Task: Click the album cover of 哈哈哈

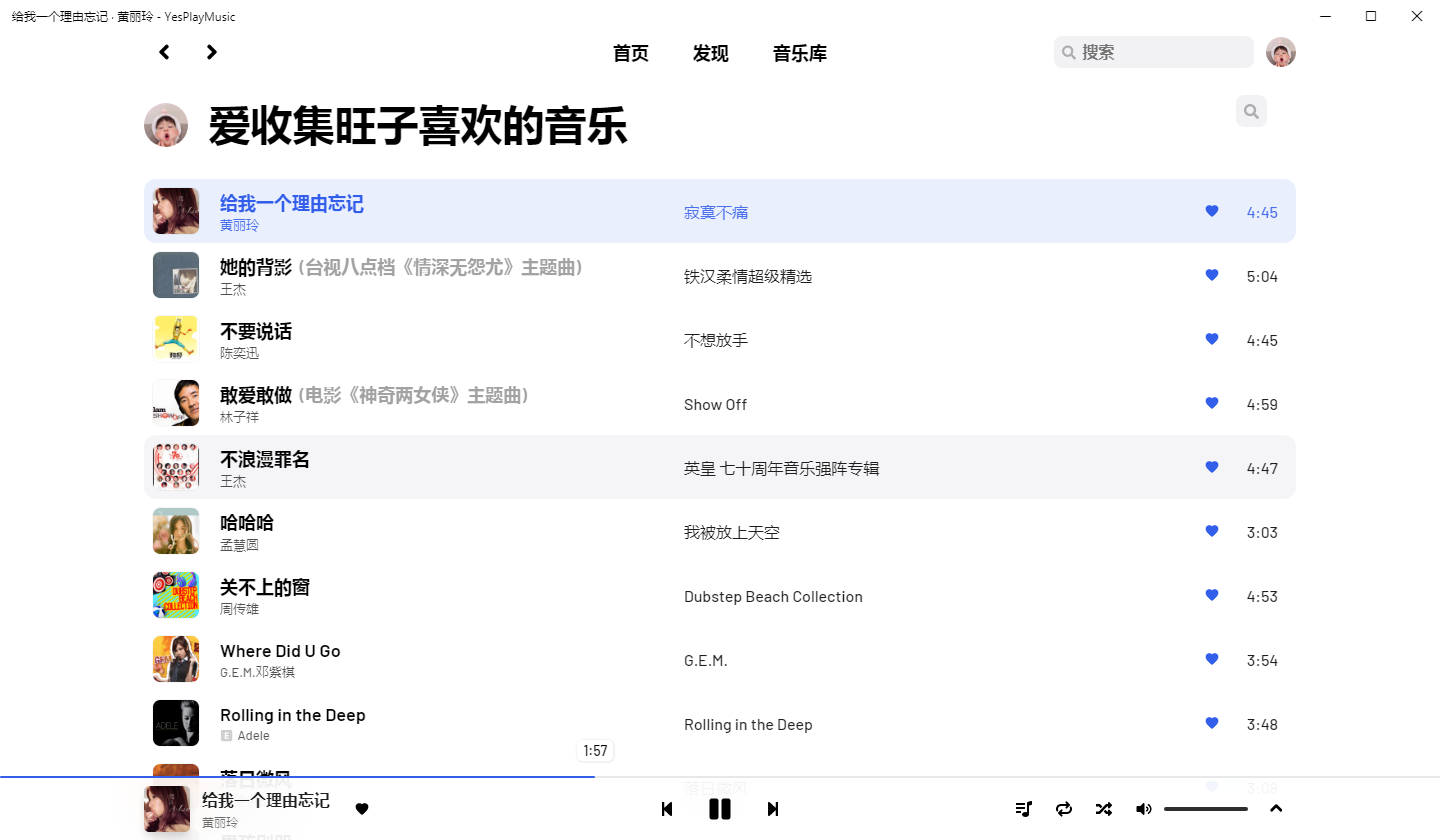Action: click(x=176, y=531)
